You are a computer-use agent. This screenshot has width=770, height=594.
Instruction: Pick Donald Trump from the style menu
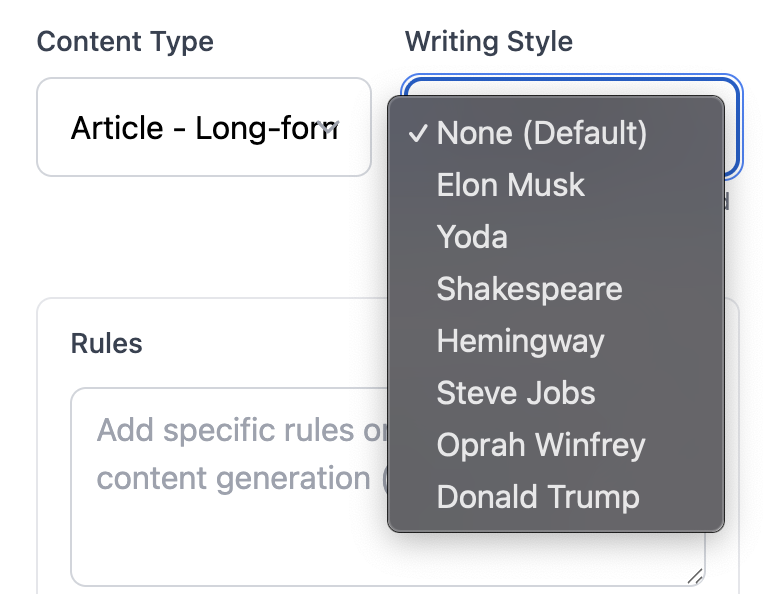coord(538,497)
